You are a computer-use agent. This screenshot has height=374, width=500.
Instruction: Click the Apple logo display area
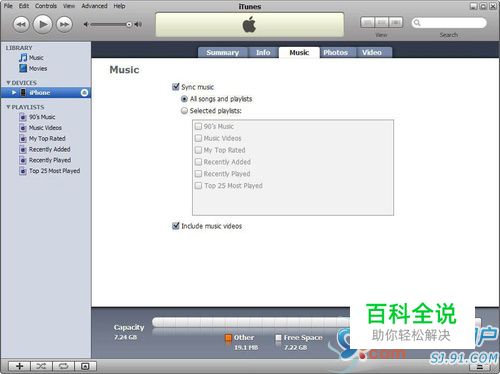click(249, 25)
